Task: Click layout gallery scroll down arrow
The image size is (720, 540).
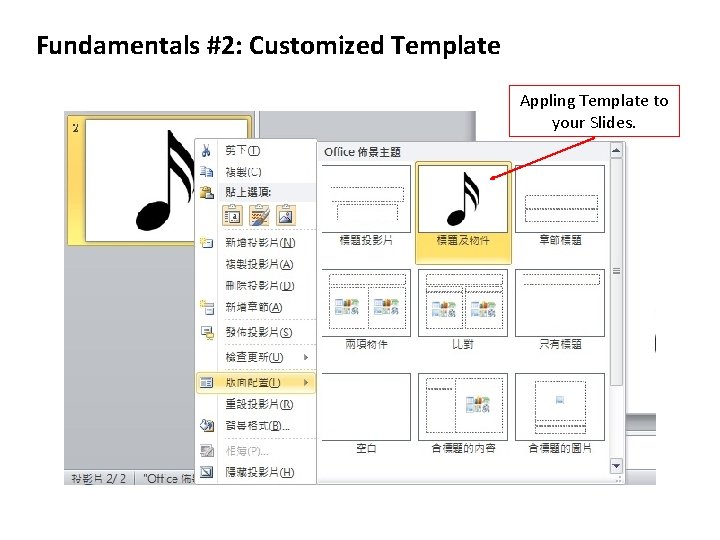Action: click(616, 466)
